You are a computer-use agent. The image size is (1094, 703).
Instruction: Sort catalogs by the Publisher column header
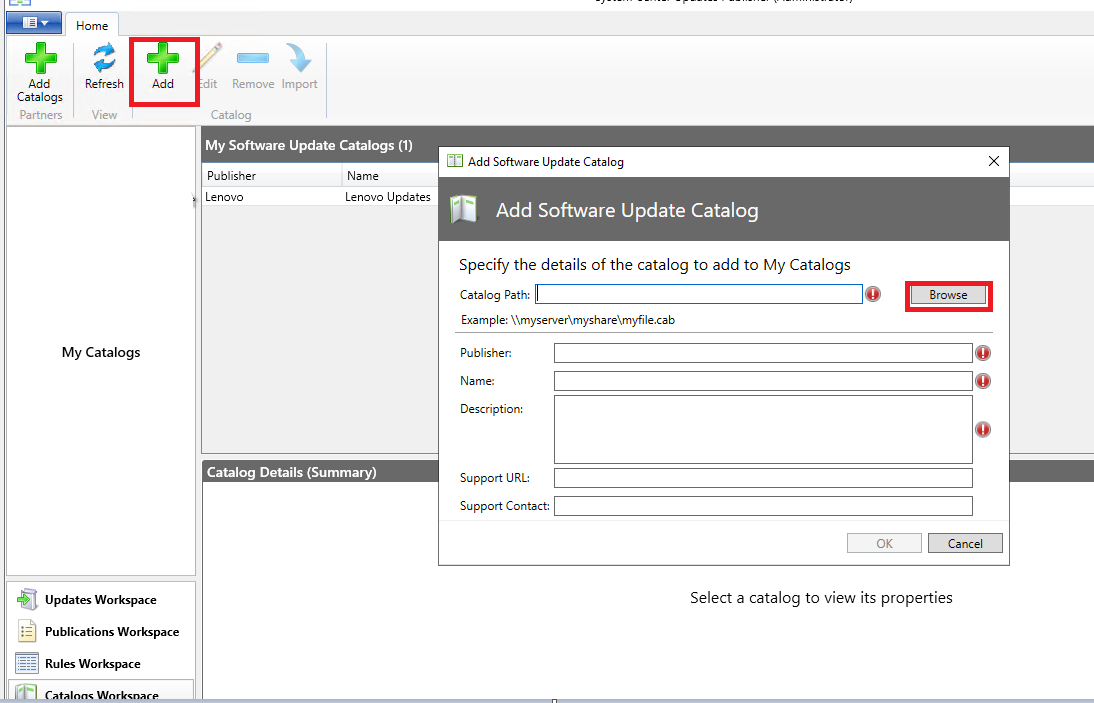272,176
